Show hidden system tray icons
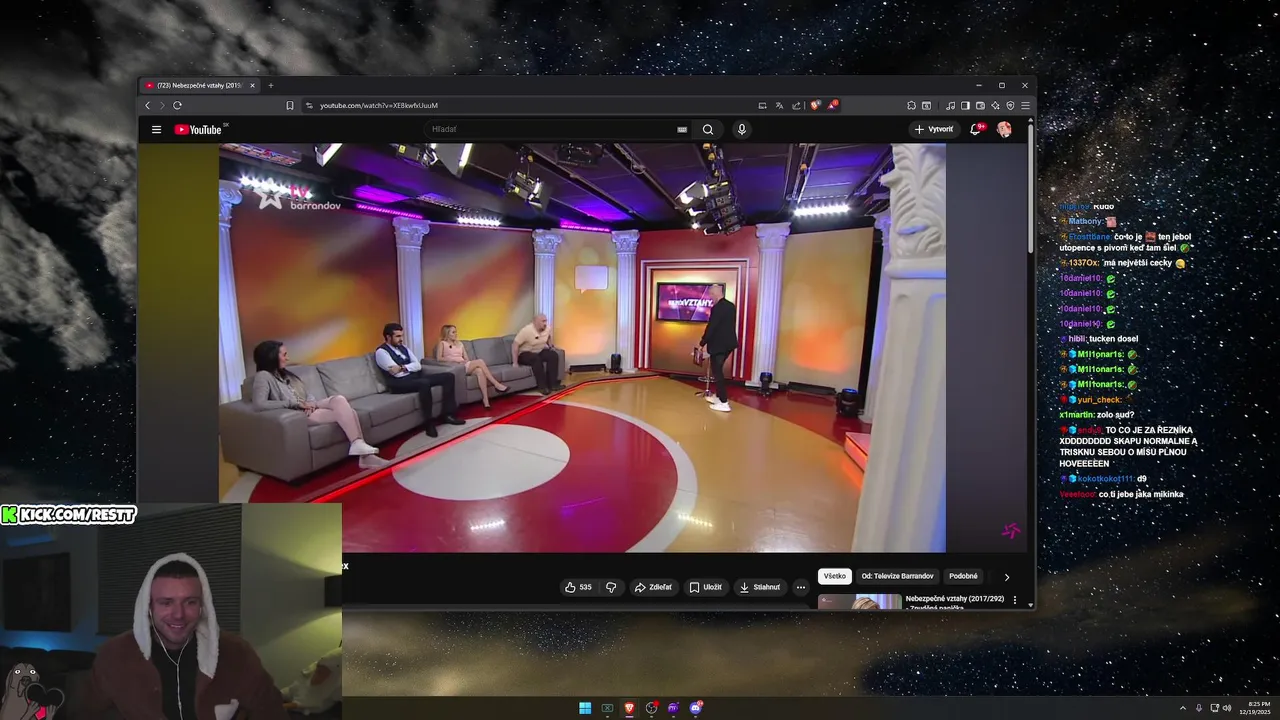Screen dimensions: 1280x720 [1183, 708]
